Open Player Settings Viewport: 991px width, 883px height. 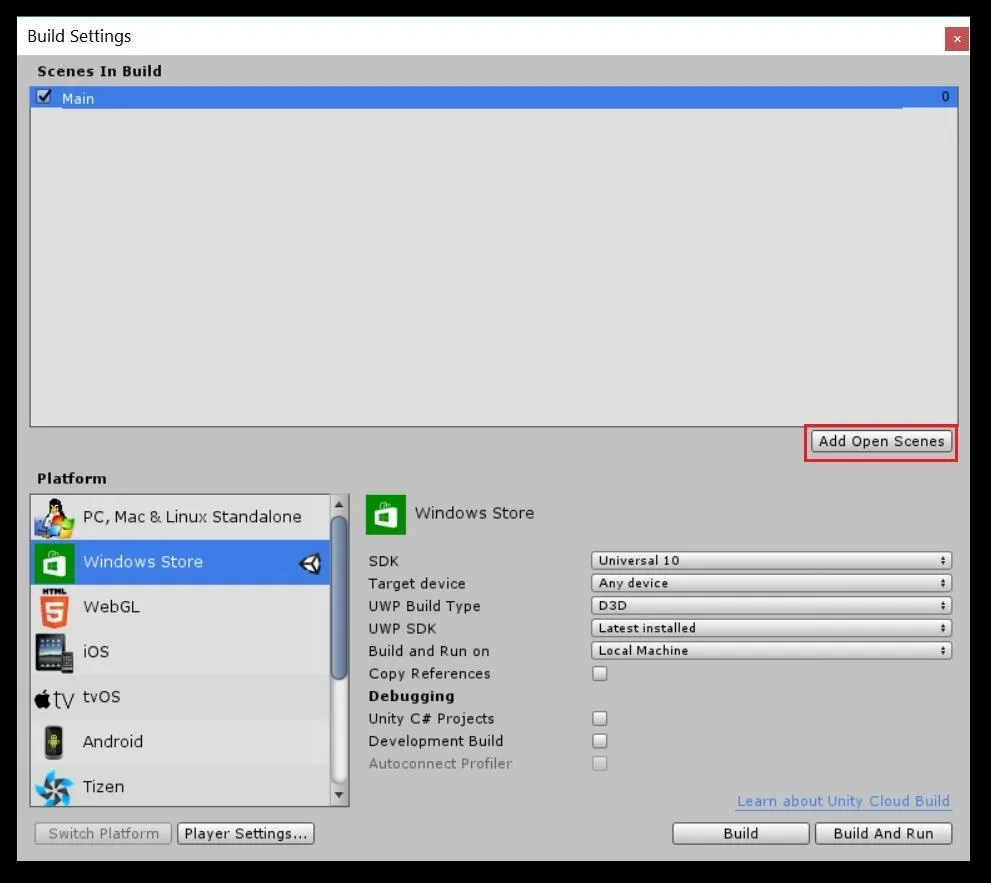tap(245, 834)
